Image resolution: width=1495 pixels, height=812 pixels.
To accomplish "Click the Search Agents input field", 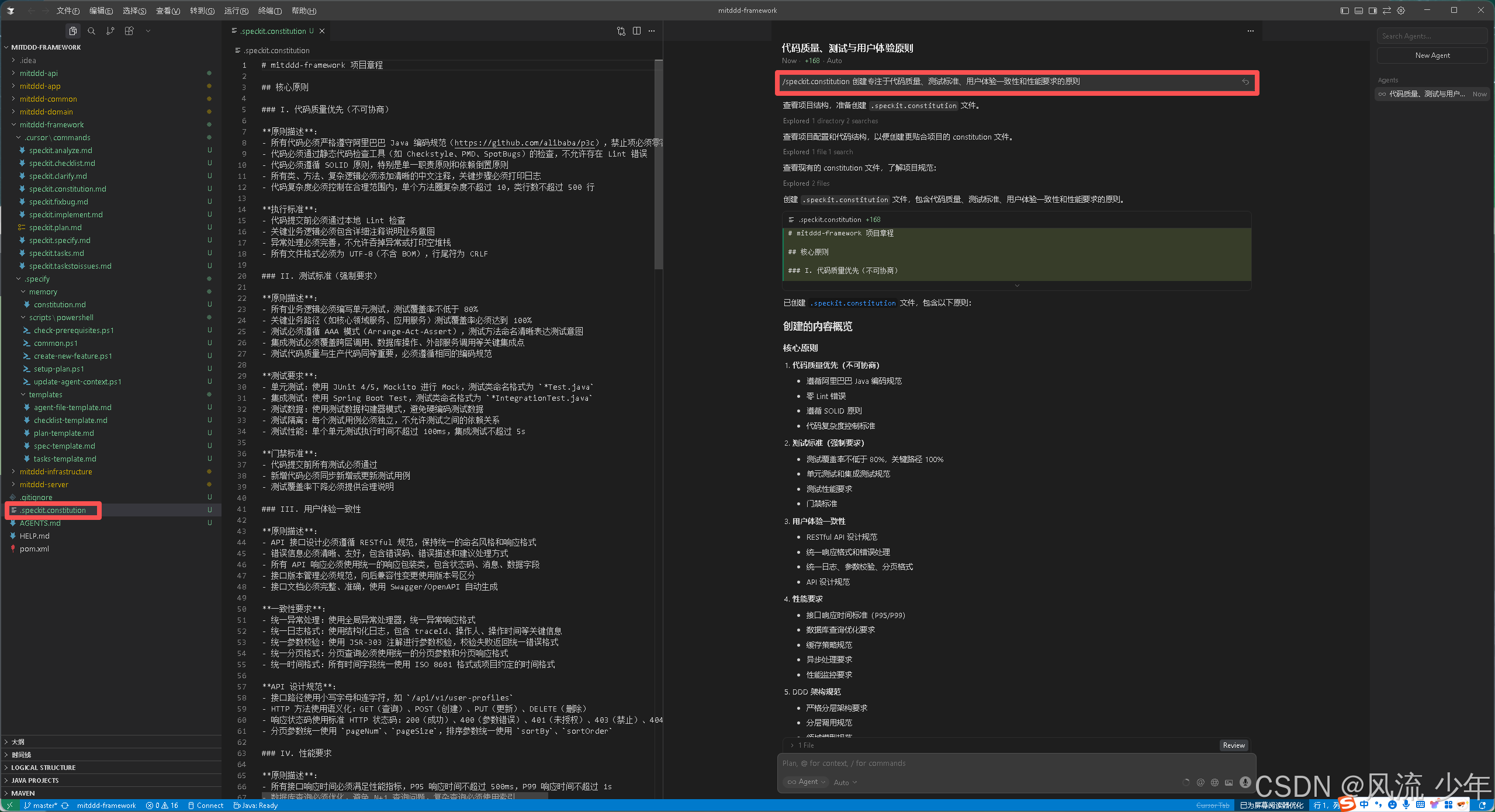I will coord(1432,36).
